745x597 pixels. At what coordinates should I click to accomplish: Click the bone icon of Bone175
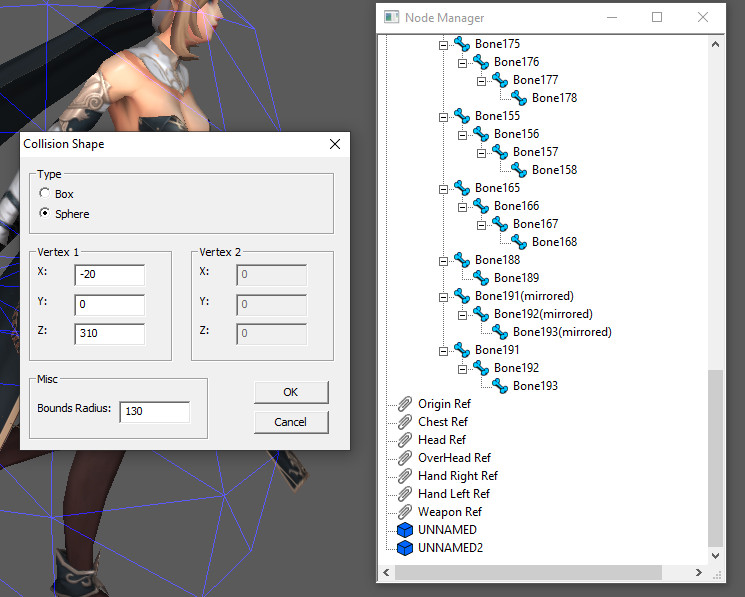pyautogui.click(x=462, y=44)
